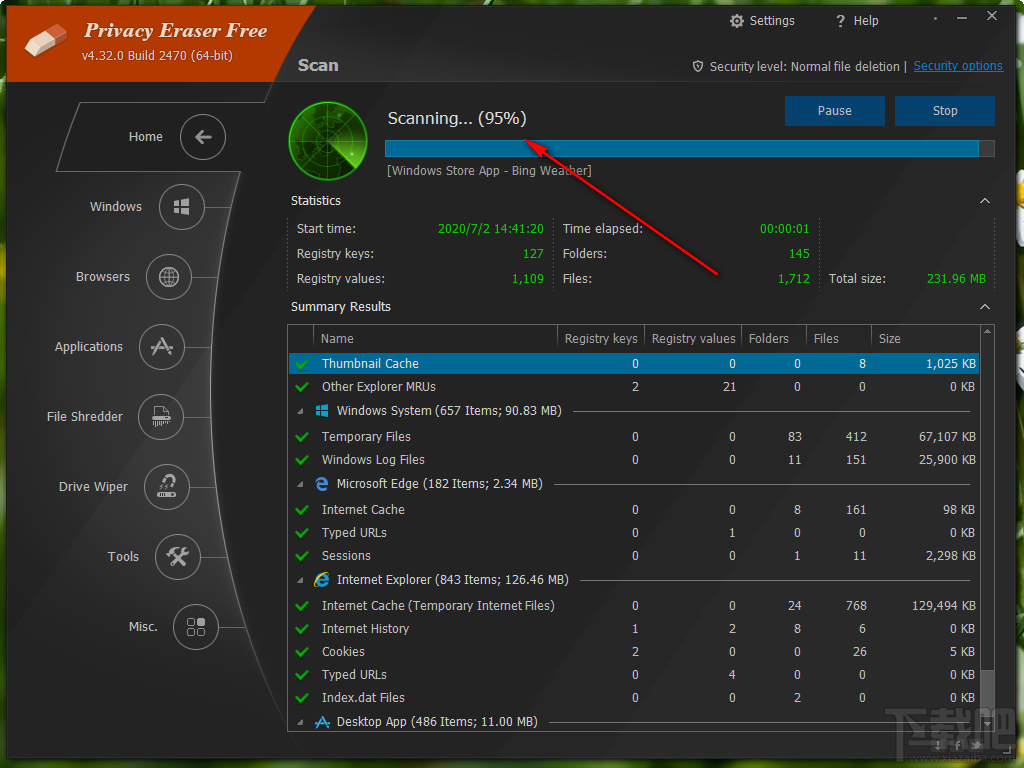1024x768 pixels.
Task: Toggle the Thumbnail Cache check mark
Action: (302, 364)
